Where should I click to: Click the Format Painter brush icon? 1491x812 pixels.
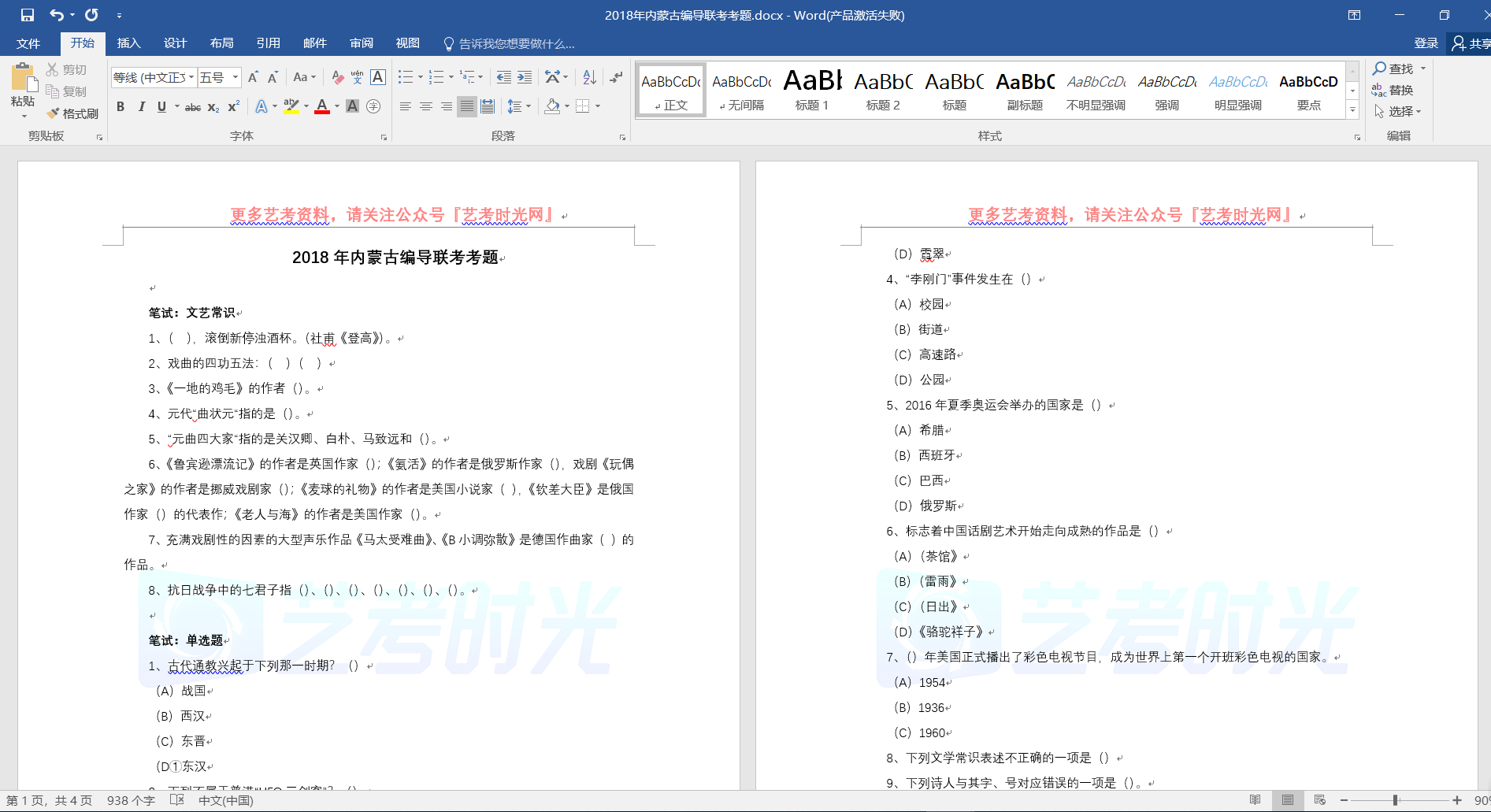[54, 113]
